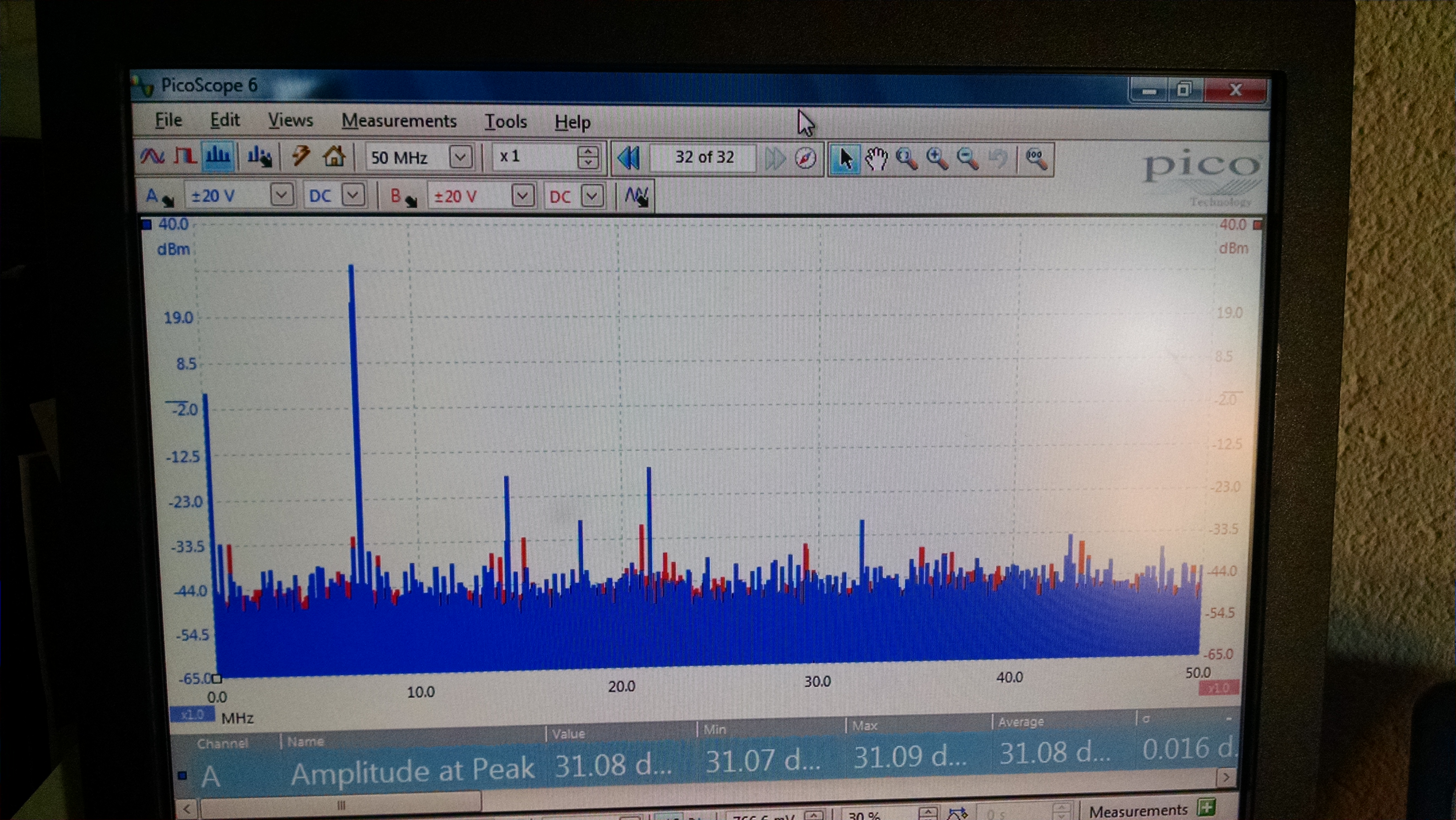This screenshot has width=1456, height=820.
Task: Zoom to full view 100% icon
Action: (x=1036, y=159)
